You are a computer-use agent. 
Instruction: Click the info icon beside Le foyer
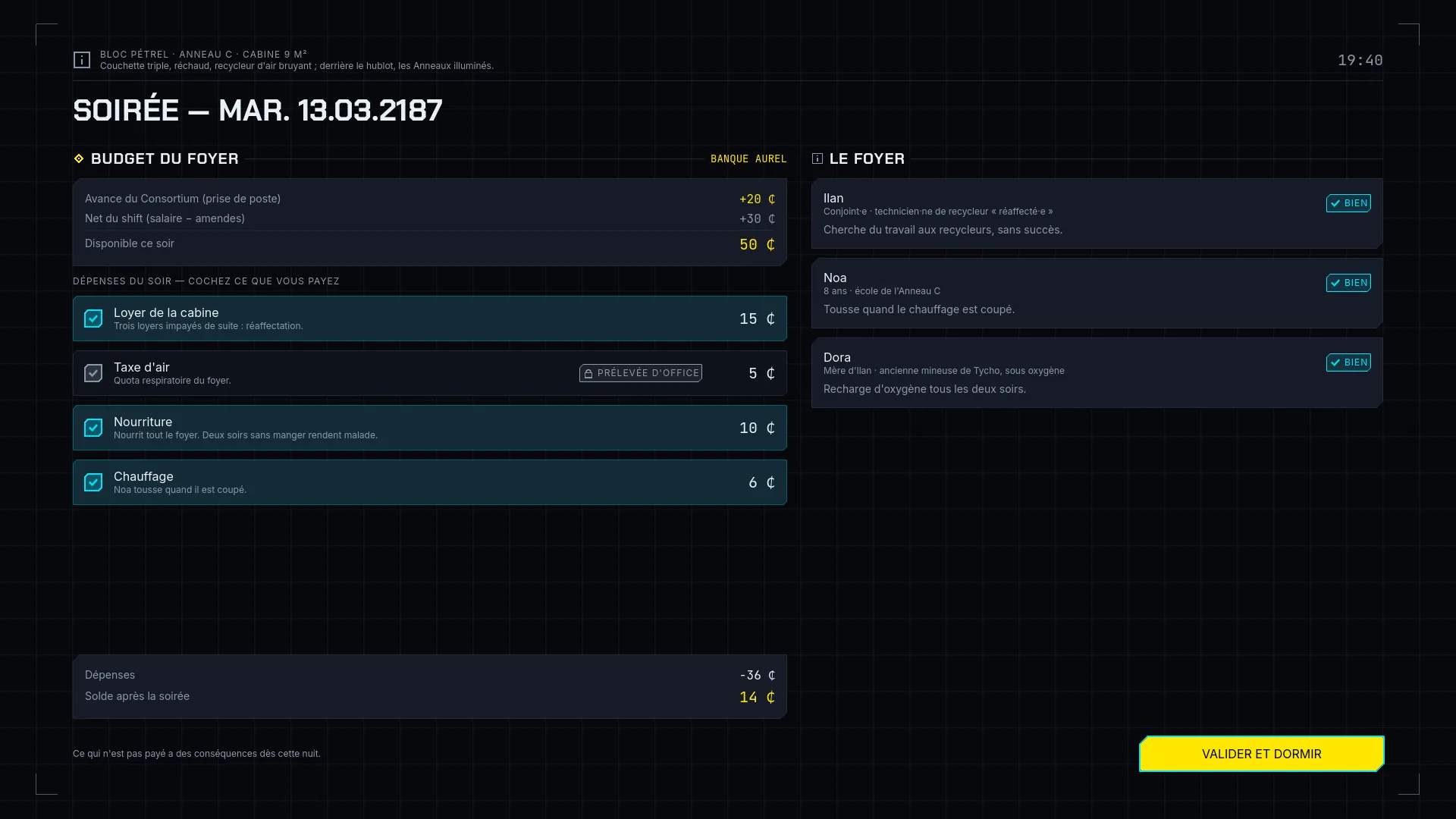[817, 158]
